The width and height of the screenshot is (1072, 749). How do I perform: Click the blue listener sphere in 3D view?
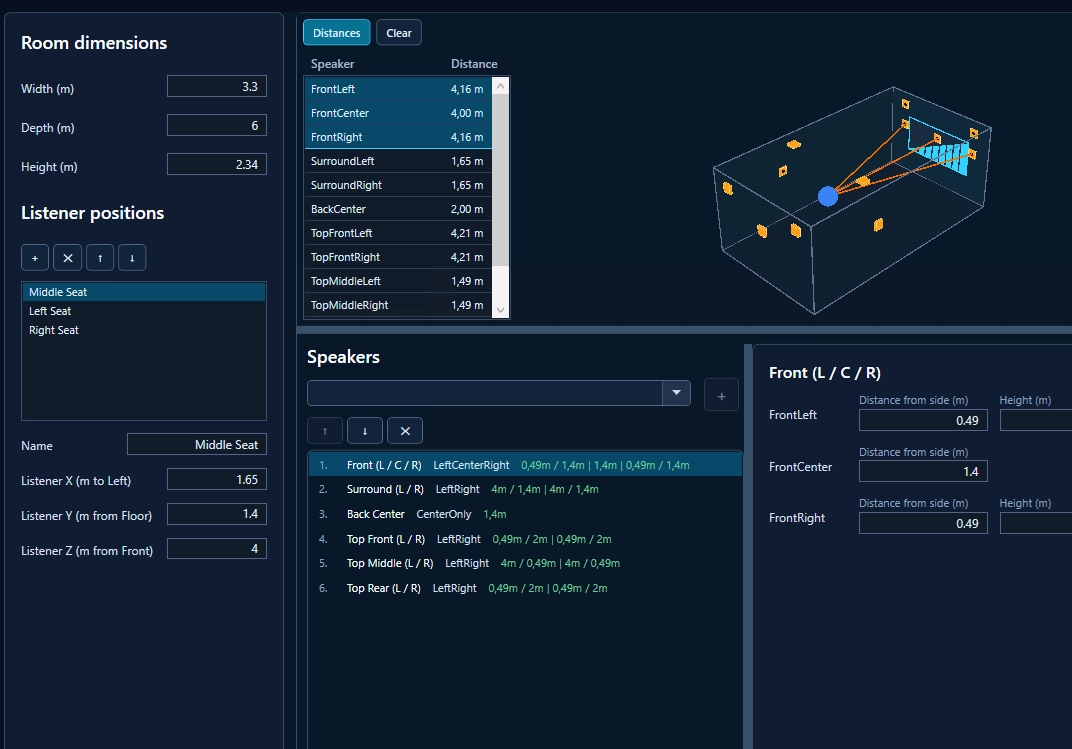[x=828, y=196]
